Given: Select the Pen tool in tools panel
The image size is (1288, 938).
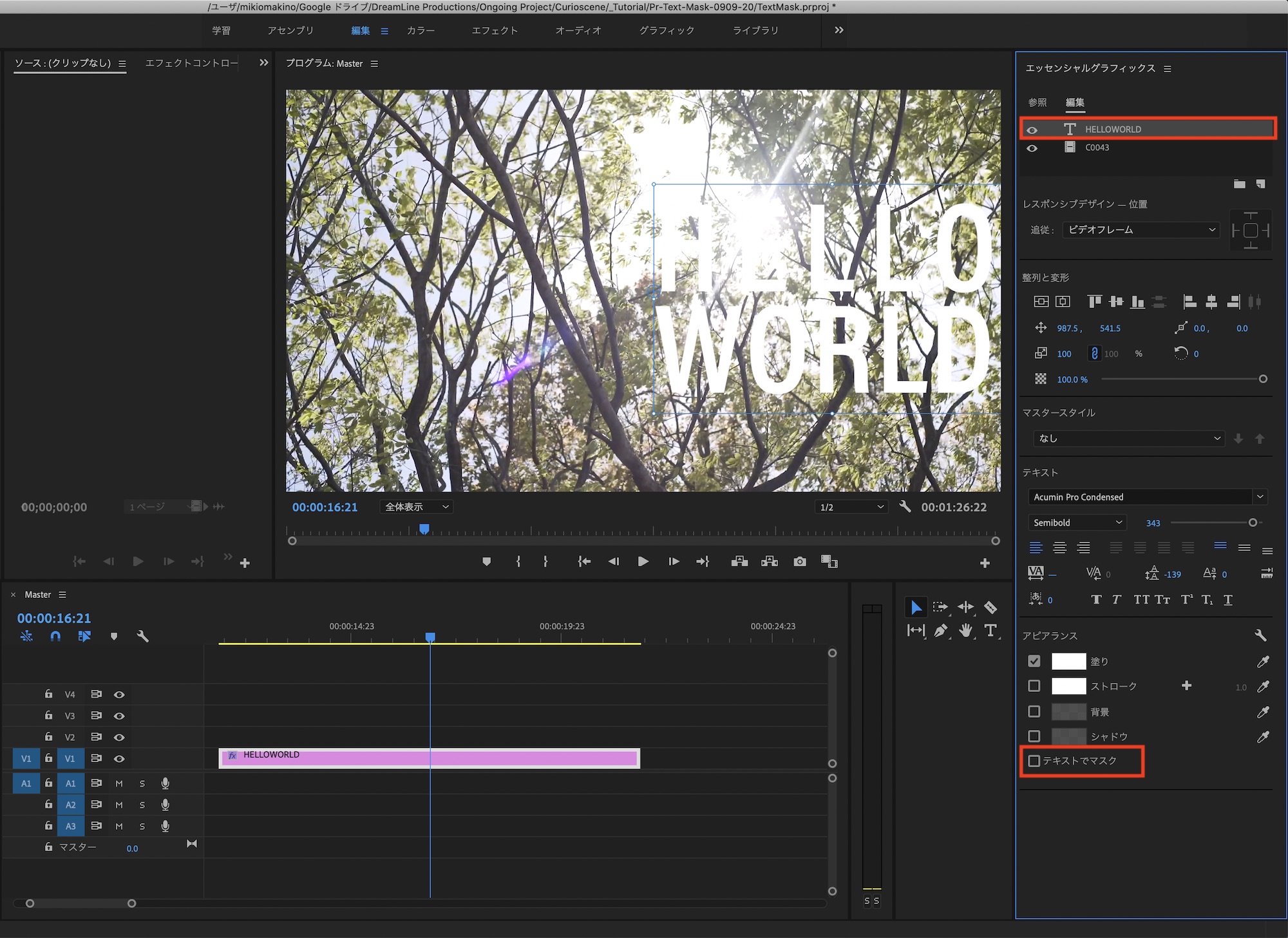Looking at the screenshot, I should 940,631.
